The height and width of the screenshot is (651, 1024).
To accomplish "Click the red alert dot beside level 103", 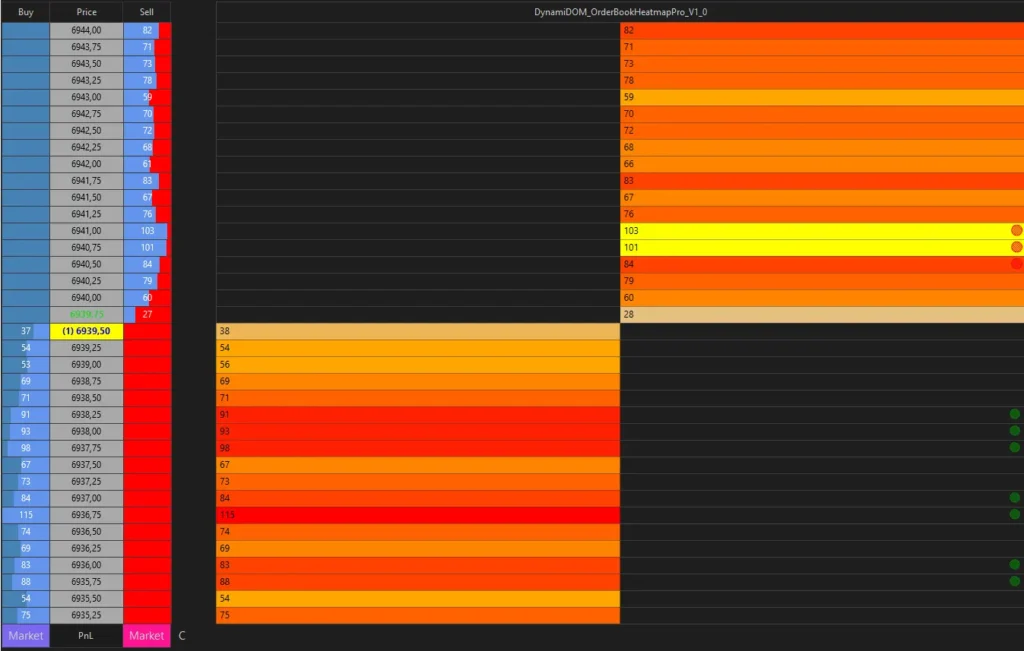I will click(1016, 230).
